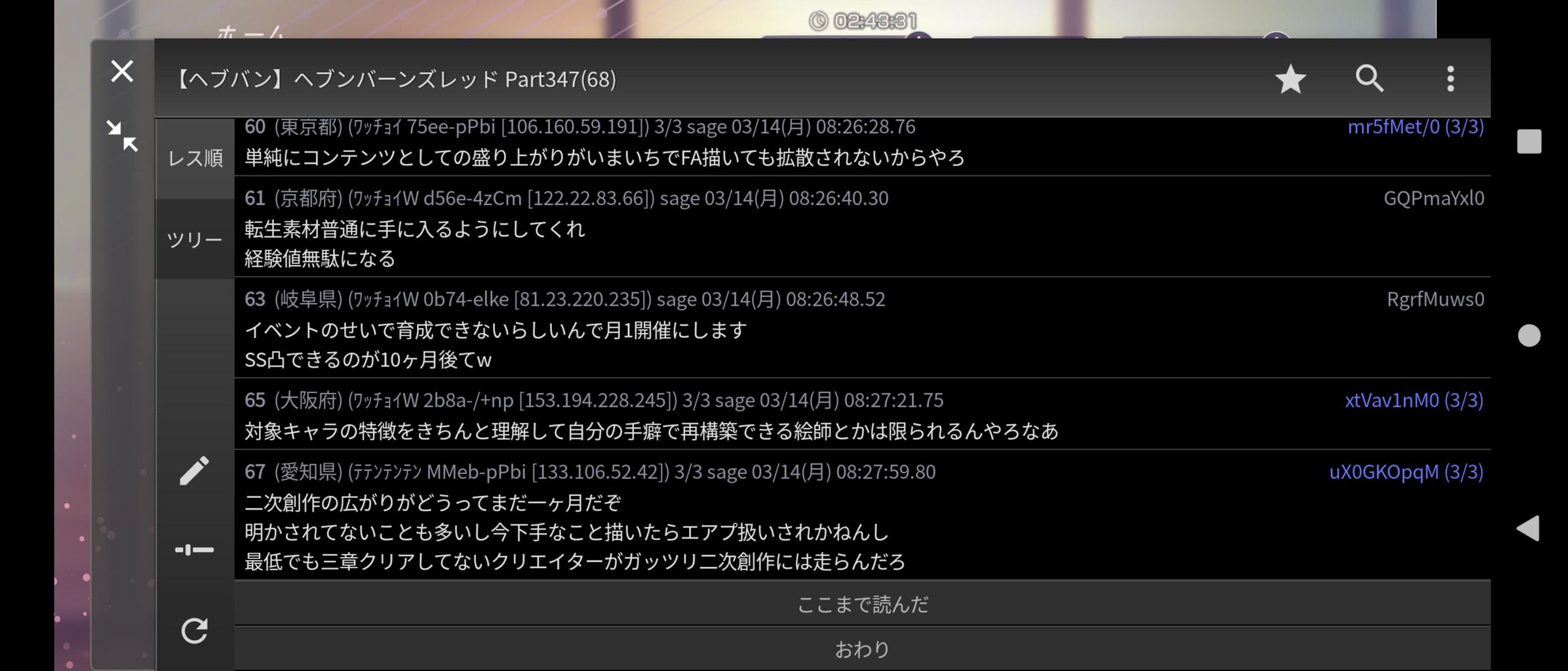Favorite this thread with the star icon
The height and width of the screenshot is (671, 1568).
[x=1290, y=79]
